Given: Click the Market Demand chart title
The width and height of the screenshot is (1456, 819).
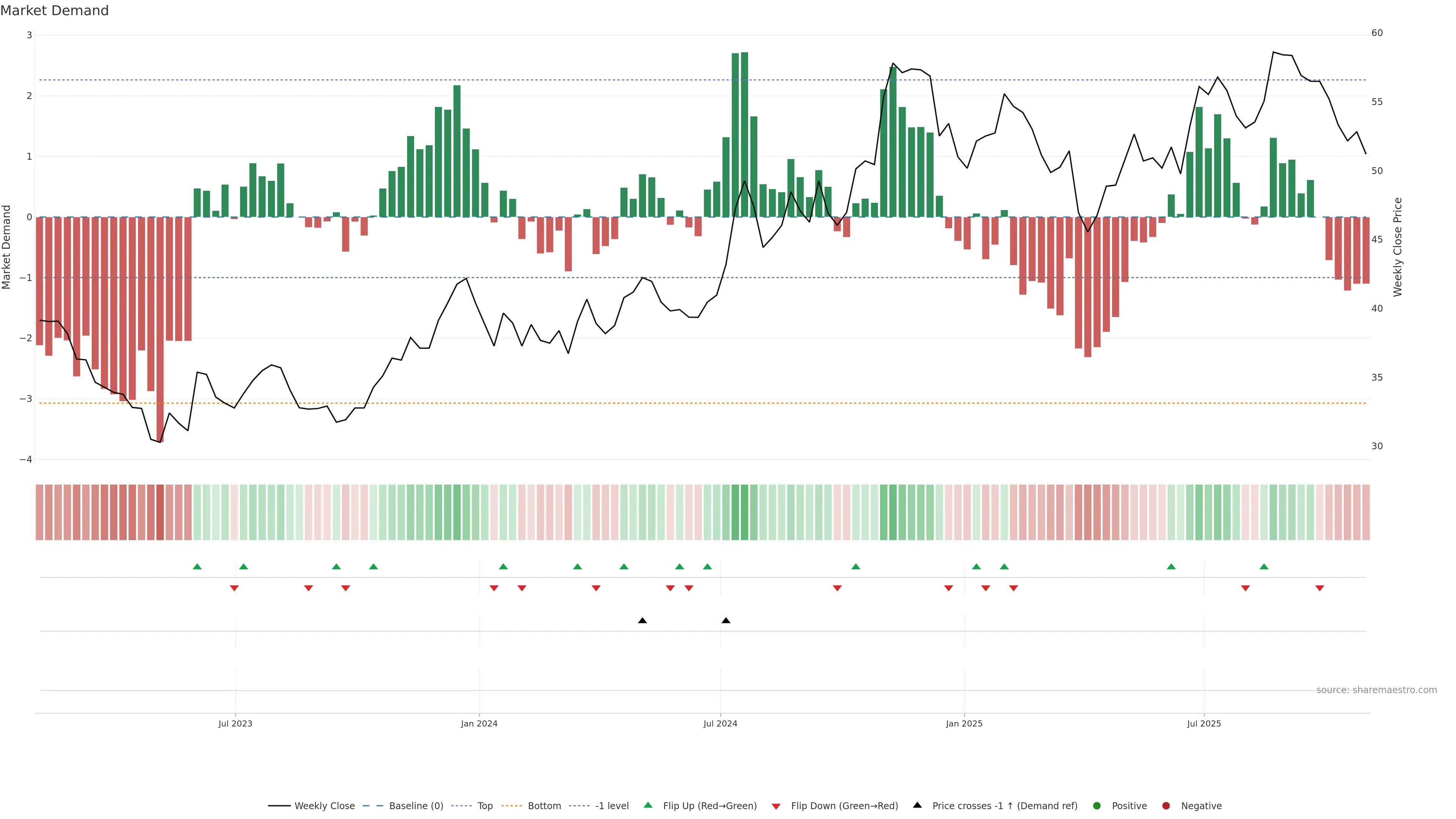Looking at the screenshot, I should (54, 11).
